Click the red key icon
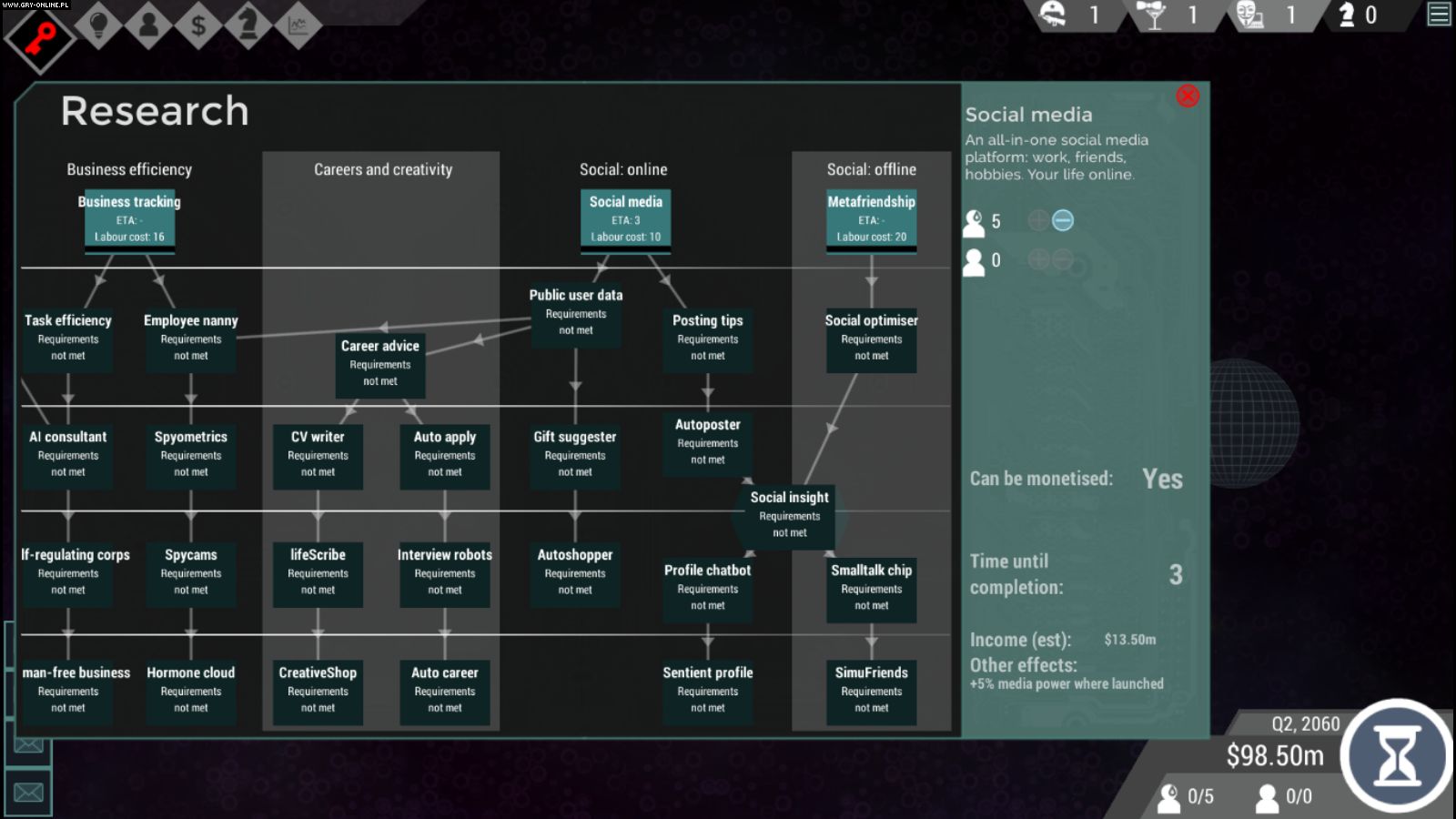The width and height of the screenshot is (1456, 819). point(39,38)
